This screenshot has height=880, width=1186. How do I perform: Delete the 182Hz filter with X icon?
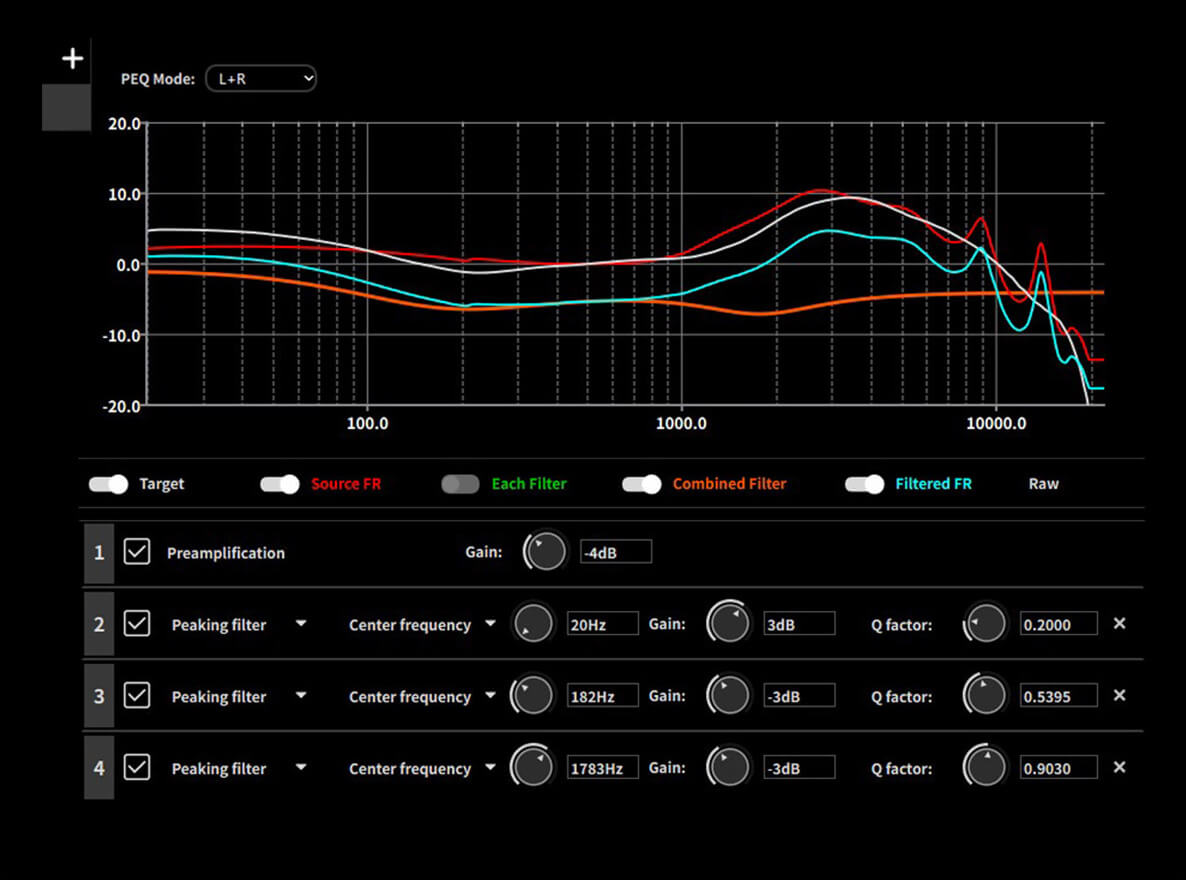(1119, 695)
